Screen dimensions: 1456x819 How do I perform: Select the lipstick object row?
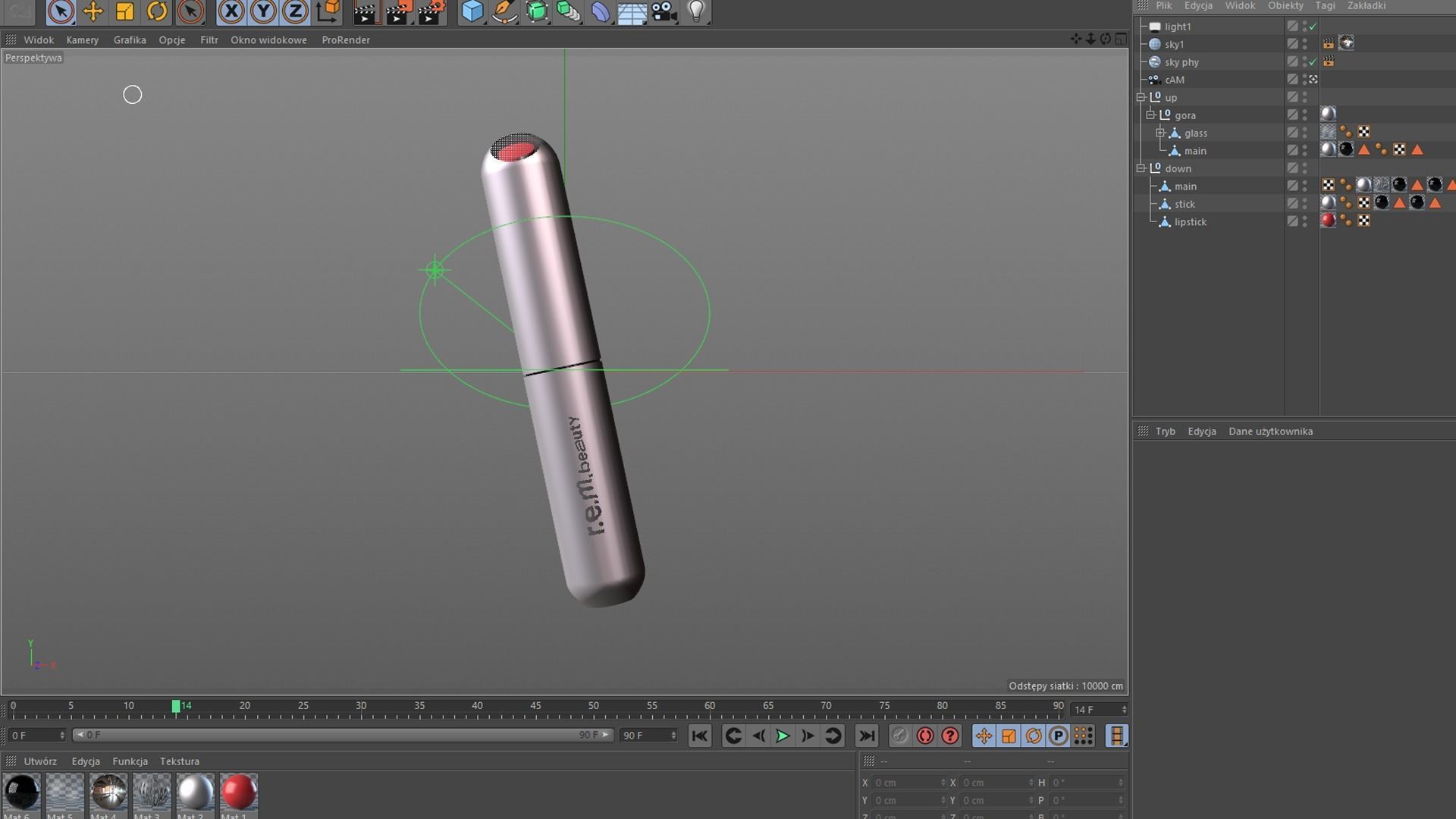click(1190, 221)
